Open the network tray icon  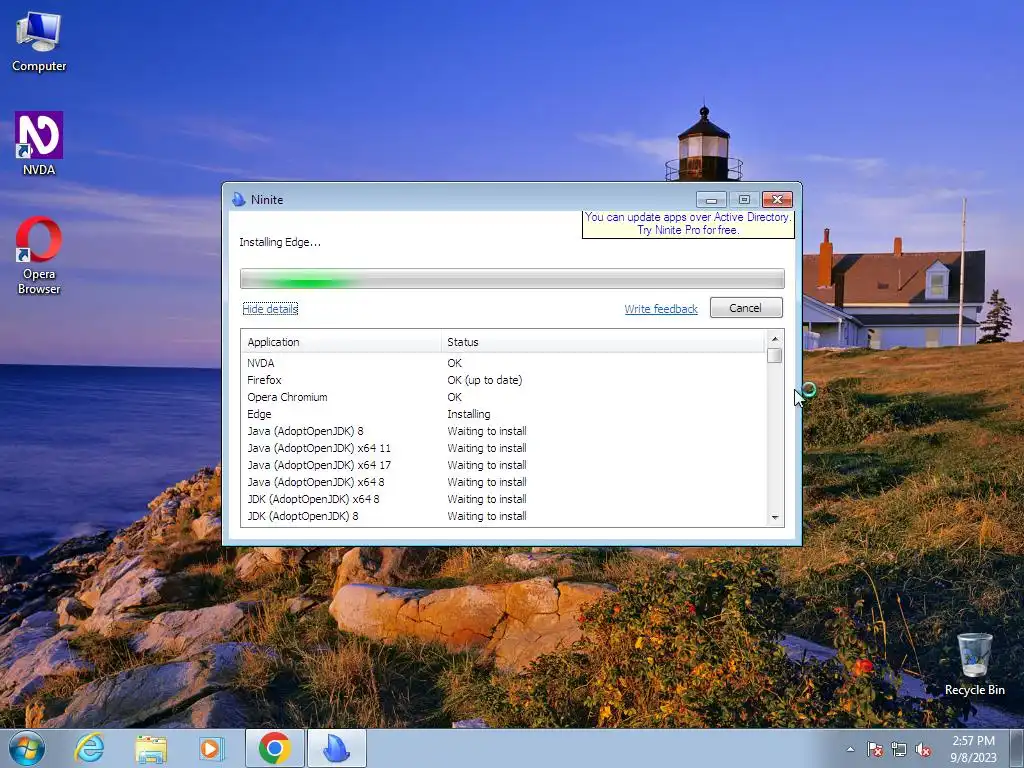[x=899, y=749]
